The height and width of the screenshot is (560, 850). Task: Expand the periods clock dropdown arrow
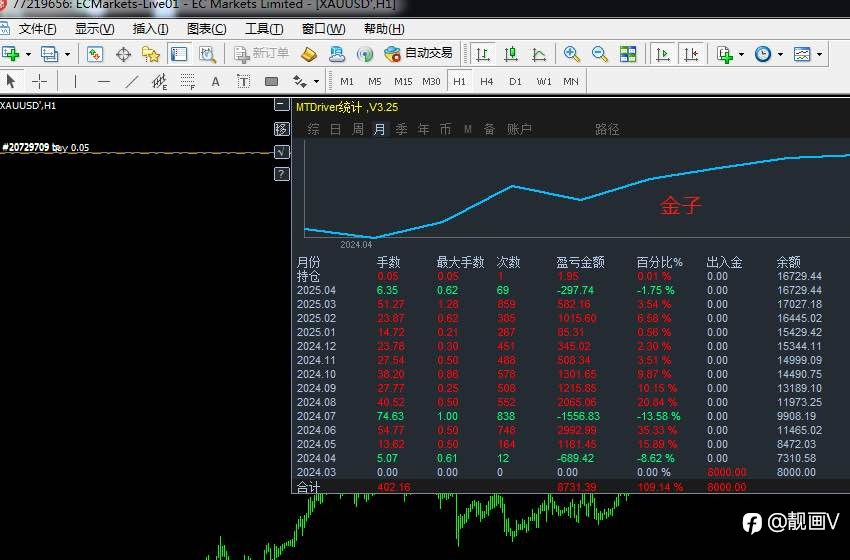(780, 54)
